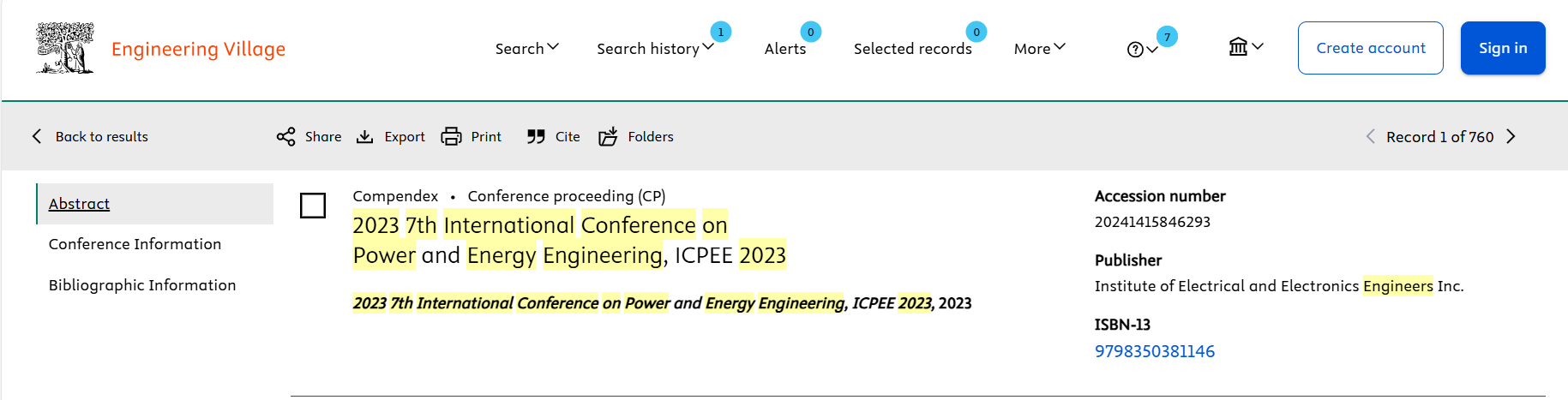Screen dimensions: 1568x400
Task: Click the previous record arrow
Action: (1370, 137)
